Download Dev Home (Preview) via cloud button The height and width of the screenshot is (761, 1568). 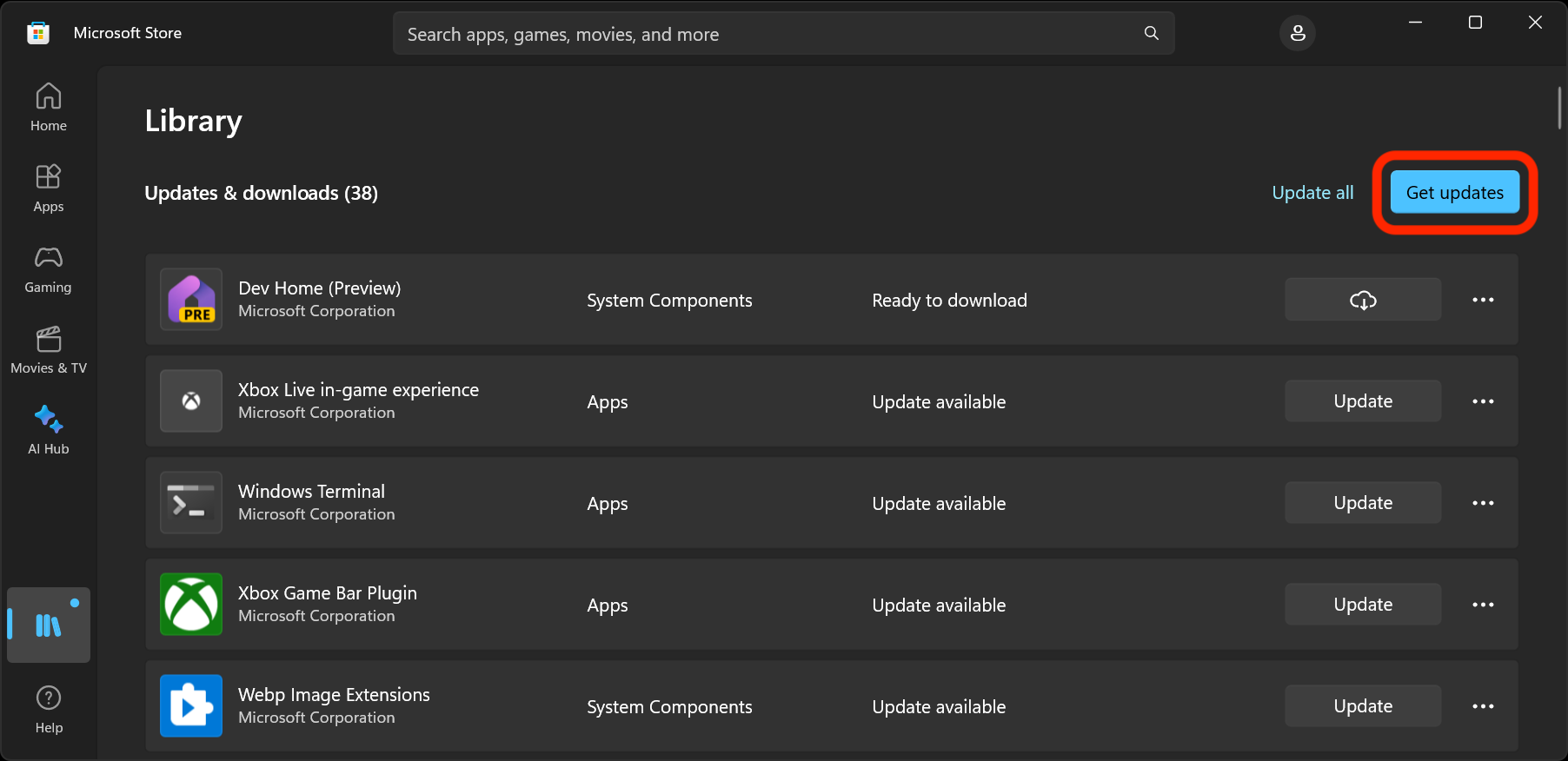pos(1362,300)
